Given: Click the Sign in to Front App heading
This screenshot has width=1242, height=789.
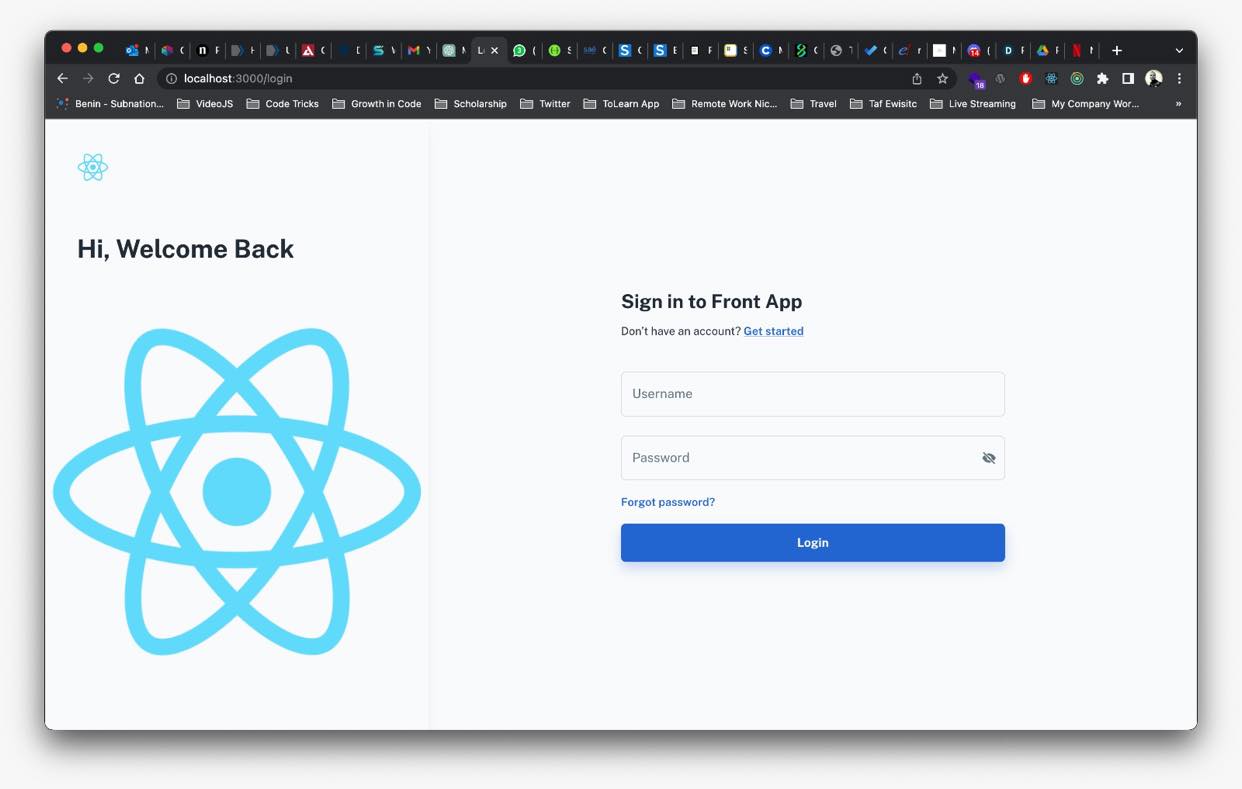Looking at the screenshot, I should tap(711, 302).
